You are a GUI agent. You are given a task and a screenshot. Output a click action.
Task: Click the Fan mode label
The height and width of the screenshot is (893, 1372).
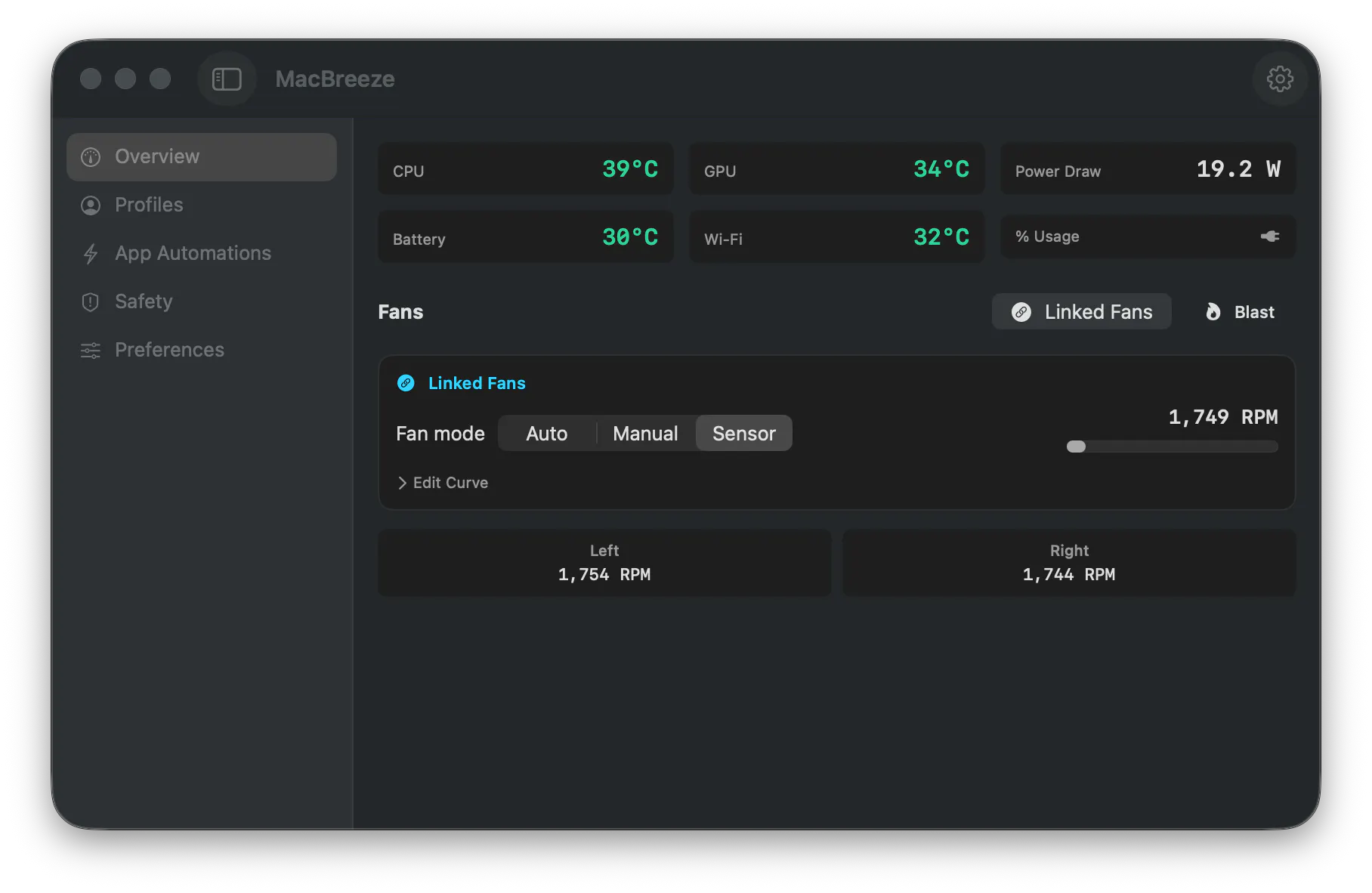point(440,434)
